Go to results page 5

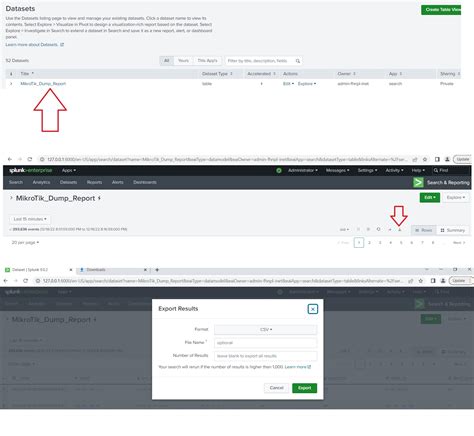[401, 243]
